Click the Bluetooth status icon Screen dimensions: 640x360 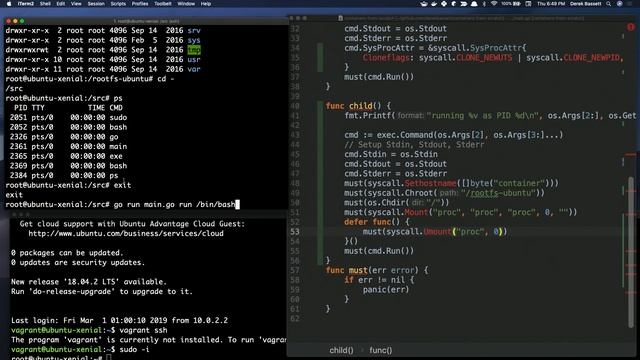(484, 4)
